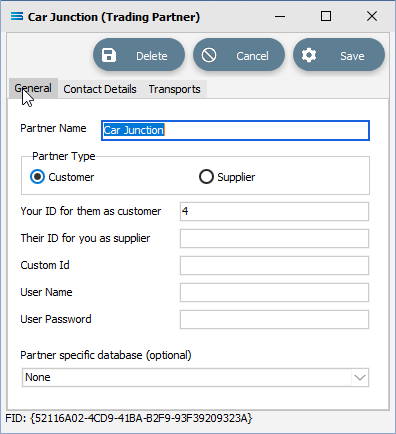The height and width of the screenshot is (434, 396).
Task: Click the User Password input field
Action: coord(274,319)
